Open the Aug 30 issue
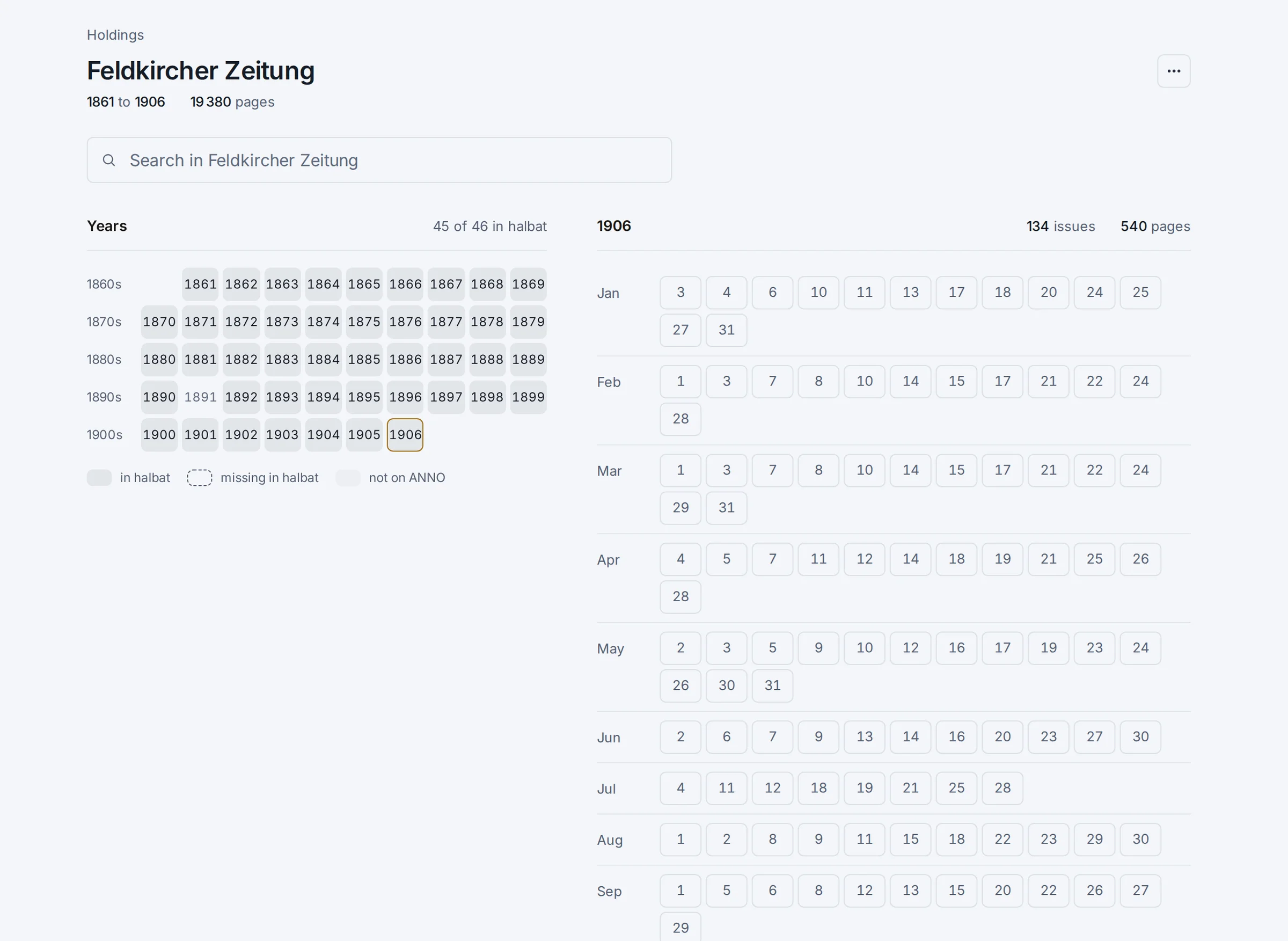The width and height of the screenshot is (1288, 941). (x=1140, y=840)
